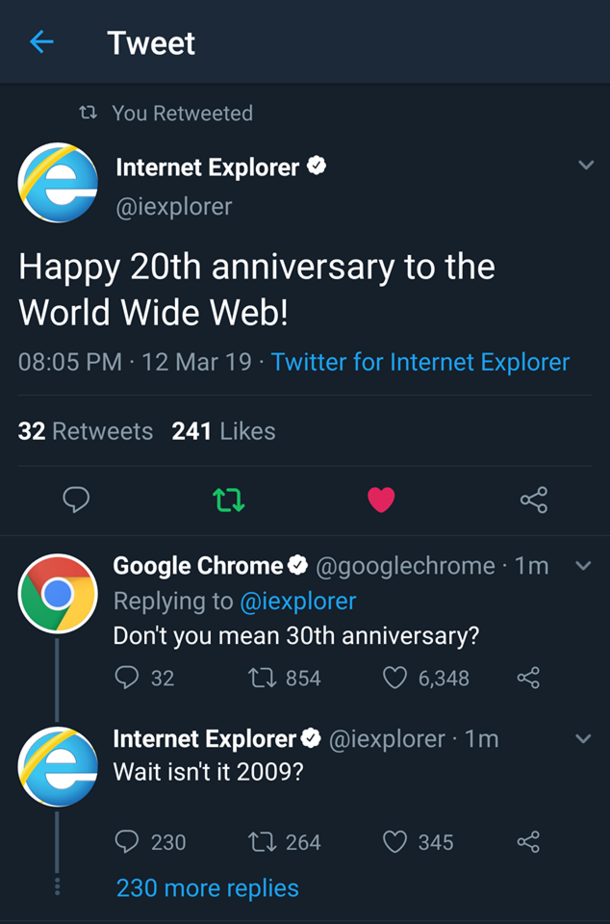The image size is (610, 924).
Task: Open the Google Chrome avatar
Action: point(58,593)
